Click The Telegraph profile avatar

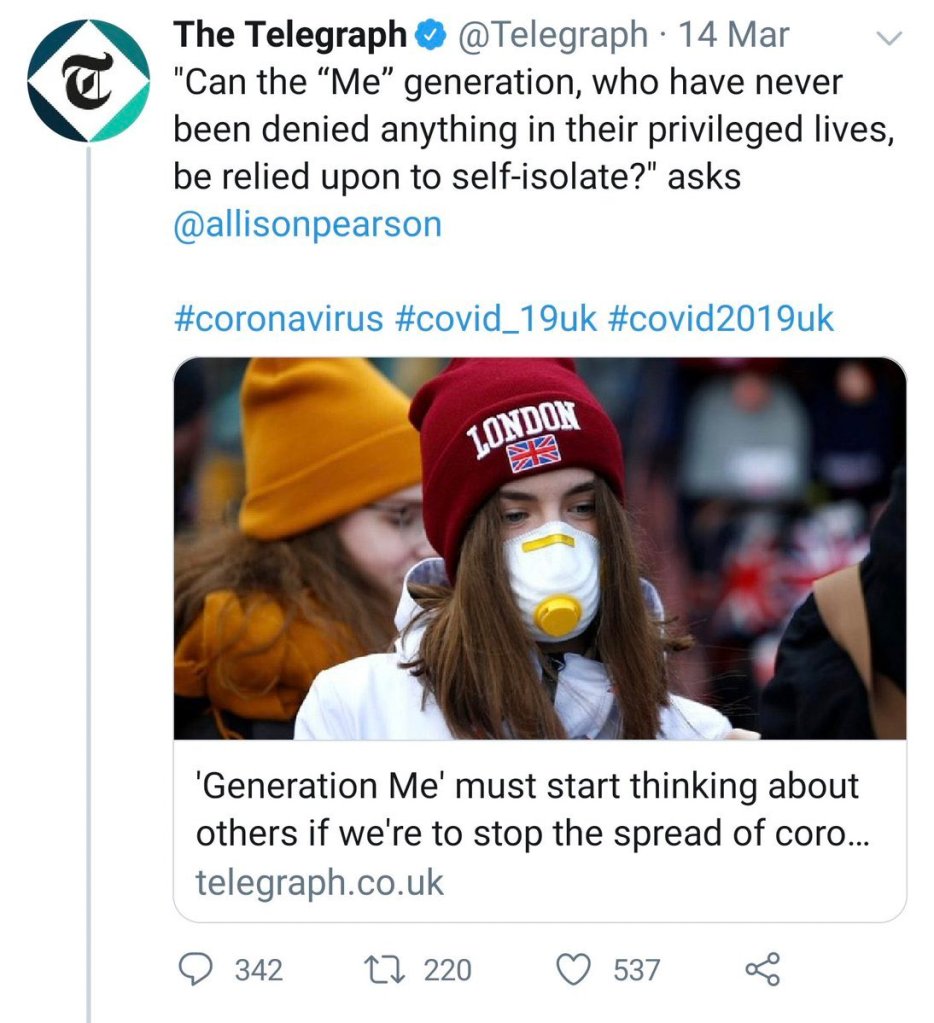[x=88, y=80]
